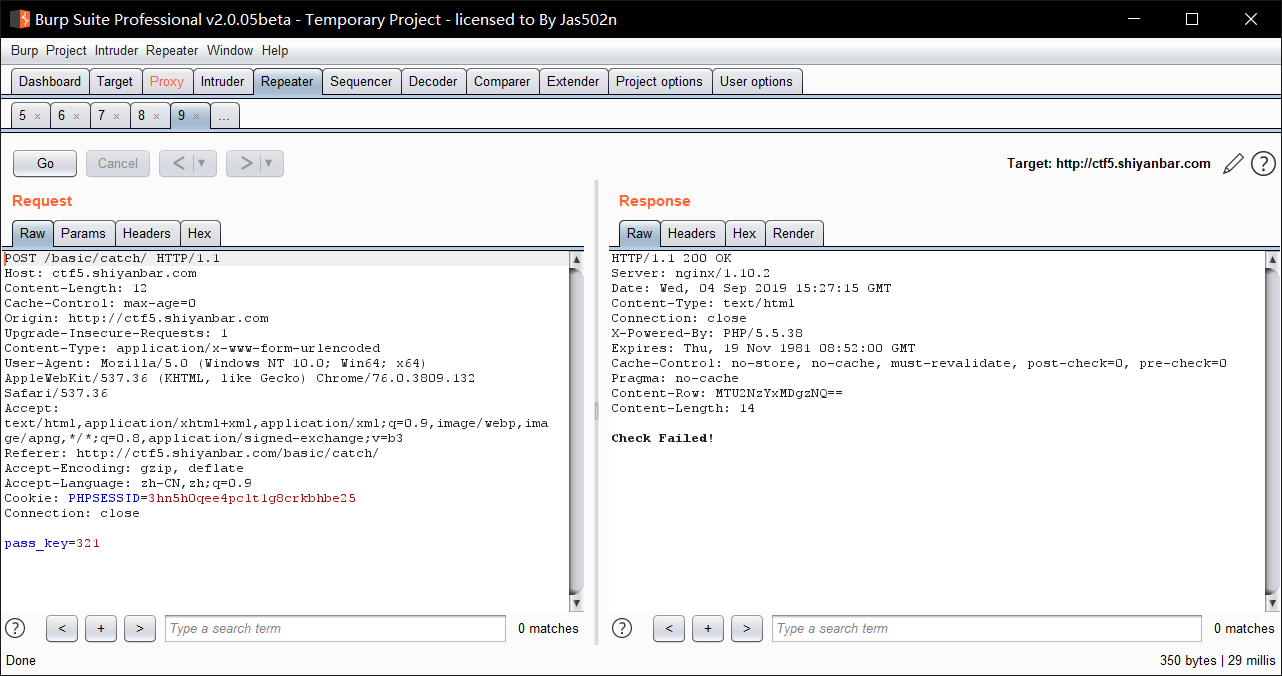This screenshot has height=676, width=1282.
Task: Switch to the Target tab
Action: pos(115,82)
